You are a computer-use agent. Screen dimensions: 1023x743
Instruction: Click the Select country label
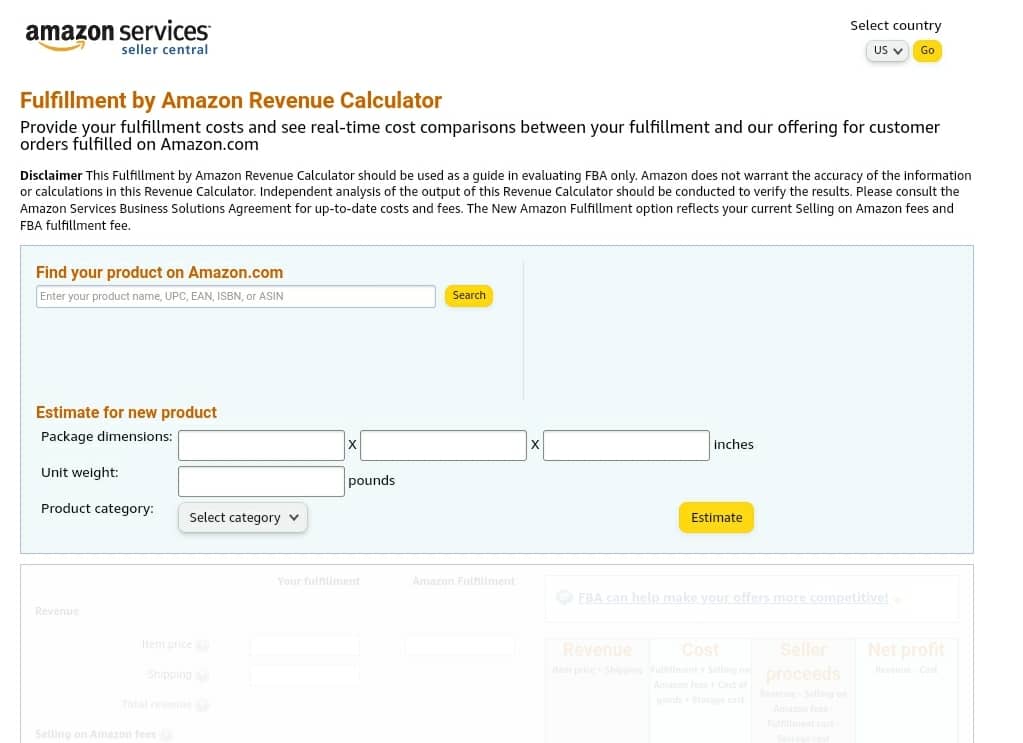pos(896,25)
